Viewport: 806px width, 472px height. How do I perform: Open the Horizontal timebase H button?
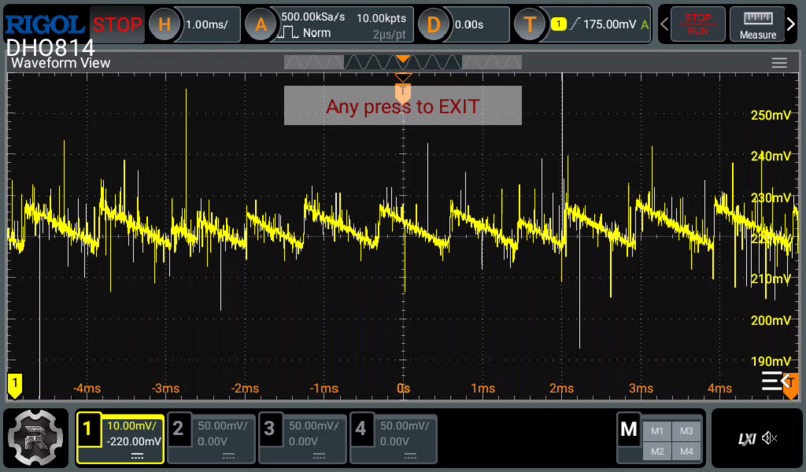(x=164, y=24)
